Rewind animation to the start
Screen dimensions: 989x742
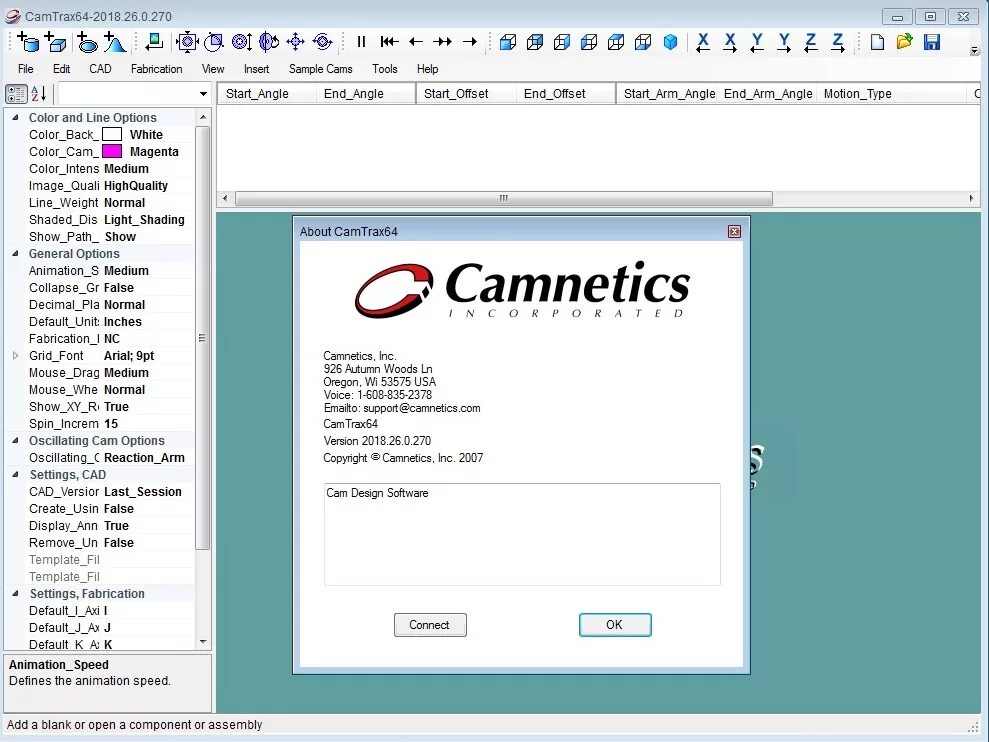(x=389, y=42)
